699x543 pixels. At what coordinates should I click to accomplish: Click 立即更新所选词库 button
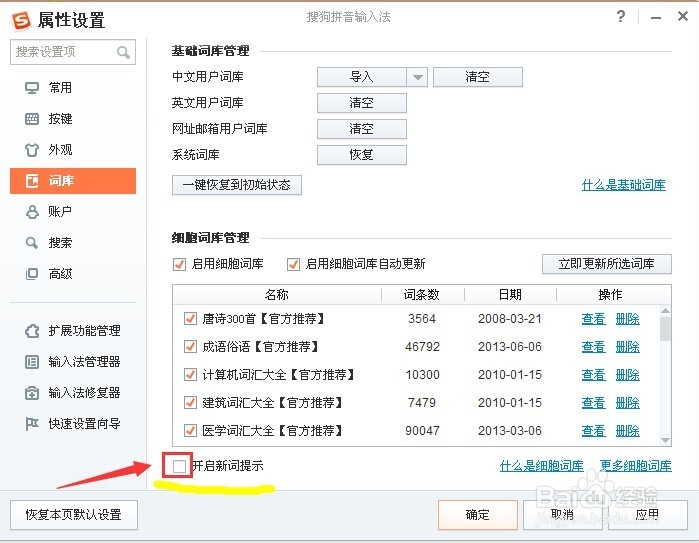tap(606, 264)
